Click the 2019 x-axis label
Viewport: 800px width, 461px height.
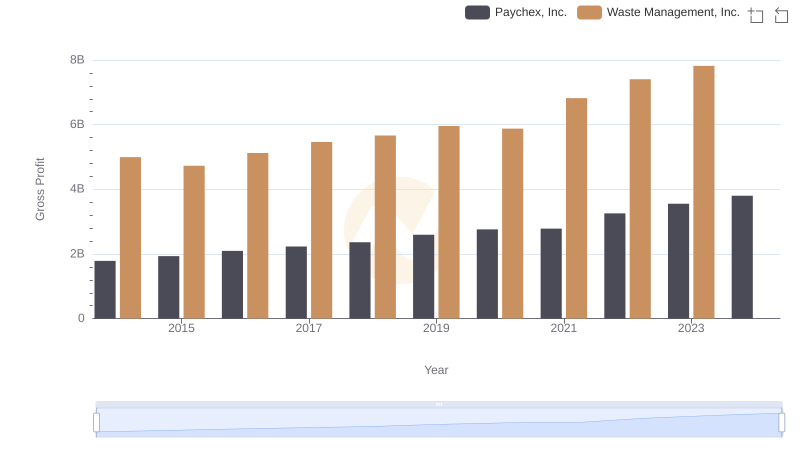point(436,328)
